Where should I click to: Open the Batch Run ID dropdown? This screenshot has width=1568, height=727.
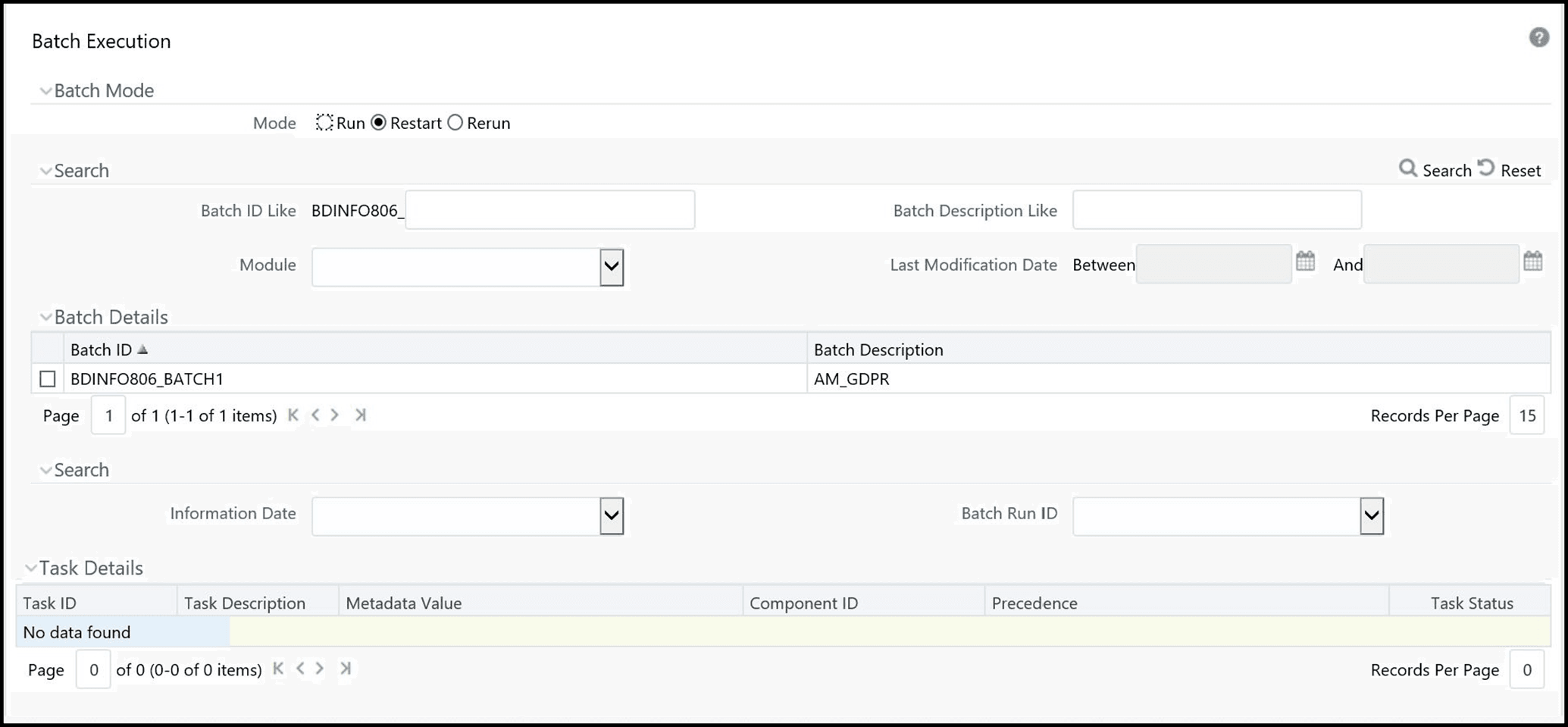coord(1371,516)
